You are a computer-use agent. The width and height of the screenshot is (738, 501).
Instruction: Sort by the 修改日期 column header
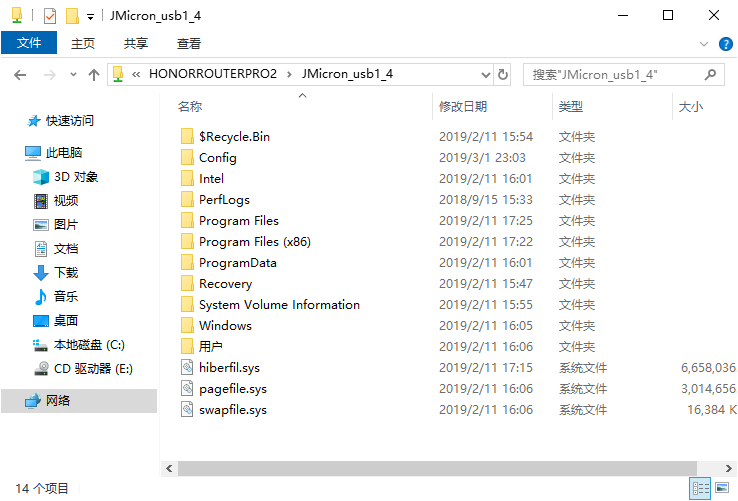463,106
